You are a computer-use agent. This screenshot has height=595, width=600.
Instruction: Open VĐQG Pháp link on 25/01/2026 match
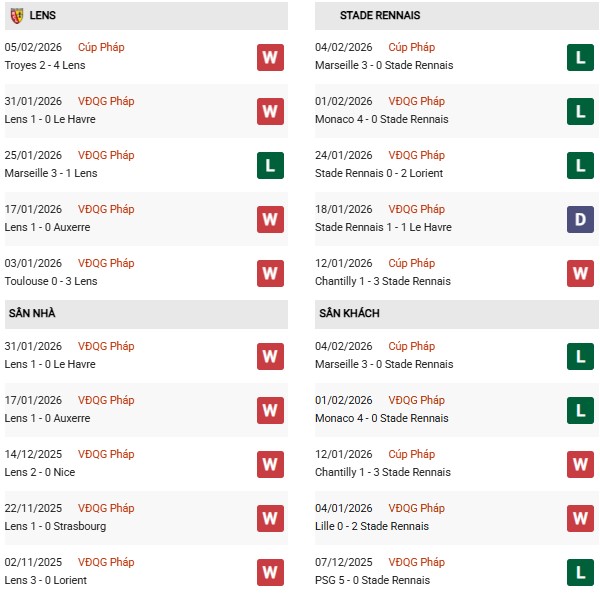(106, 155)
